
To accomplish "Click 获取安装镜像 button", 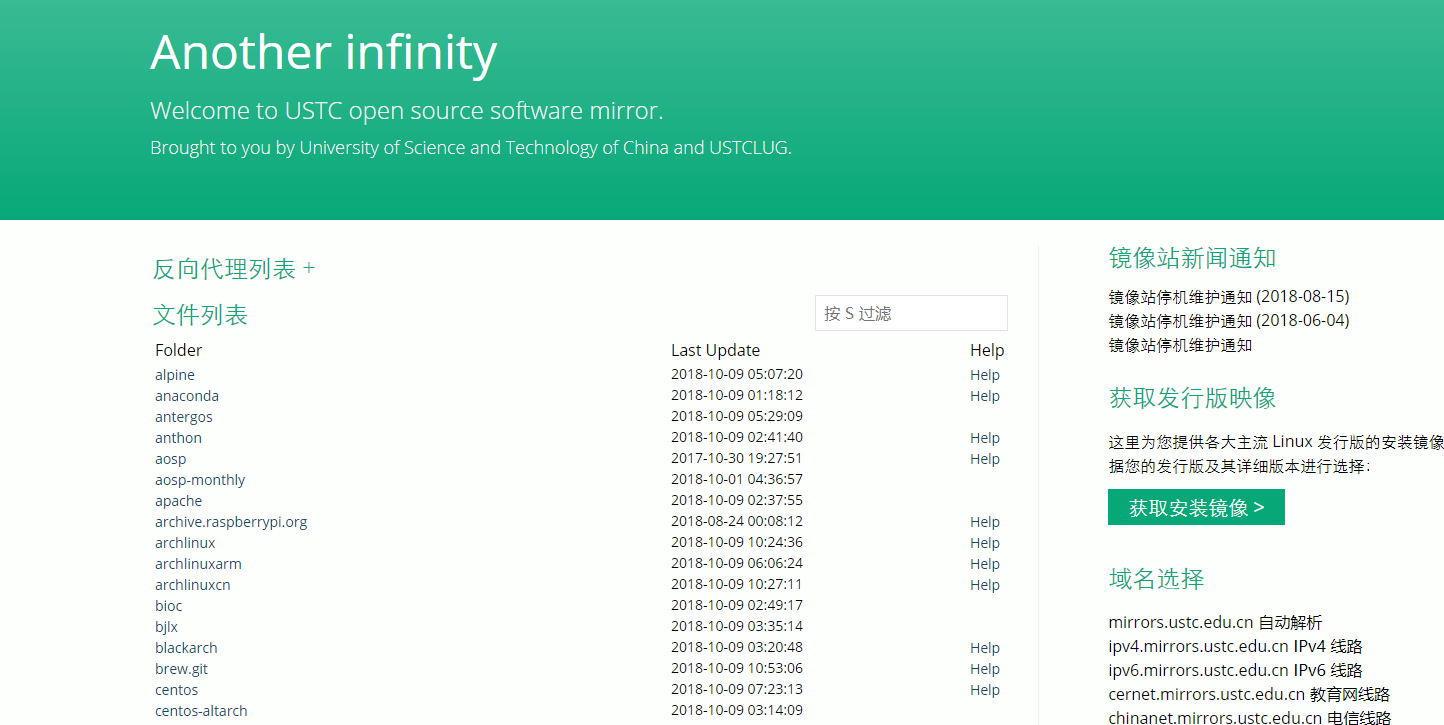I will pyautogui.click(x=1196, y=507).
